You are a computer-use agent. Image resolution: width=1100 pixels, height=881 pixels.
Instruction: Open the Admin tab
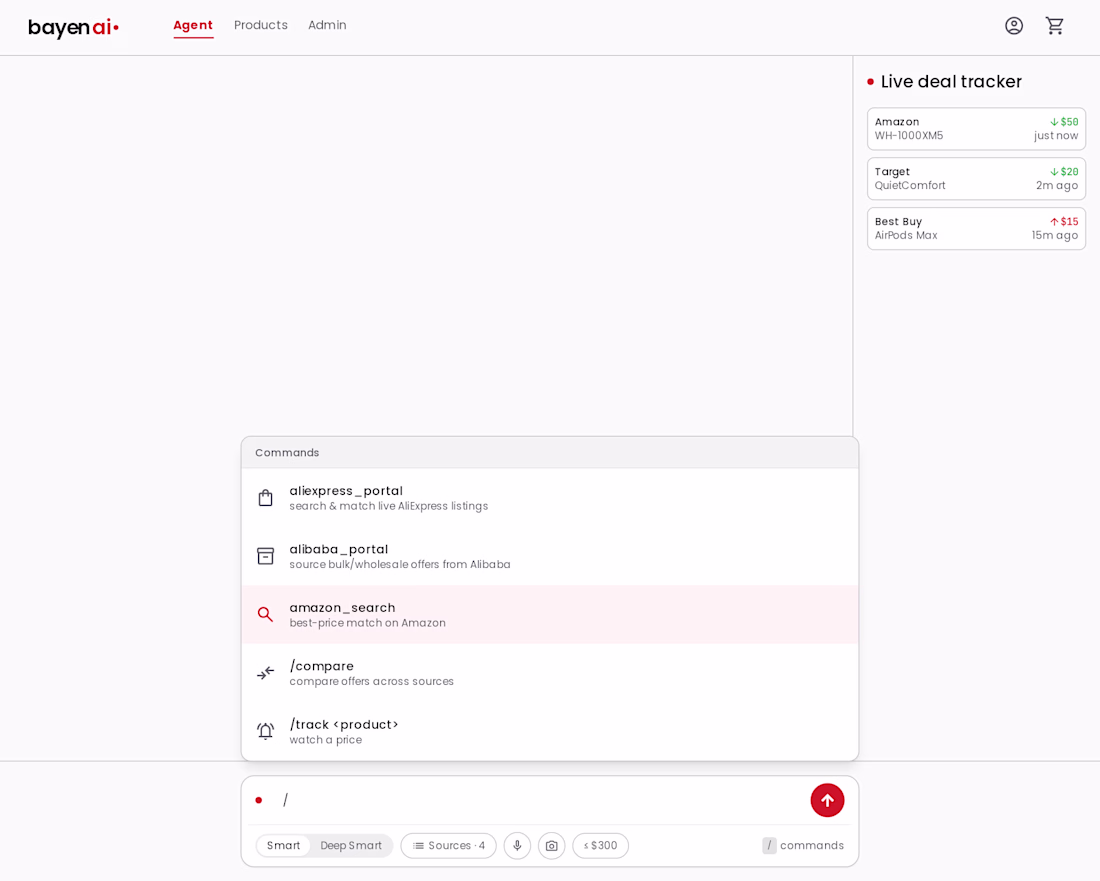pyautogui.click(x=327, y=25)
